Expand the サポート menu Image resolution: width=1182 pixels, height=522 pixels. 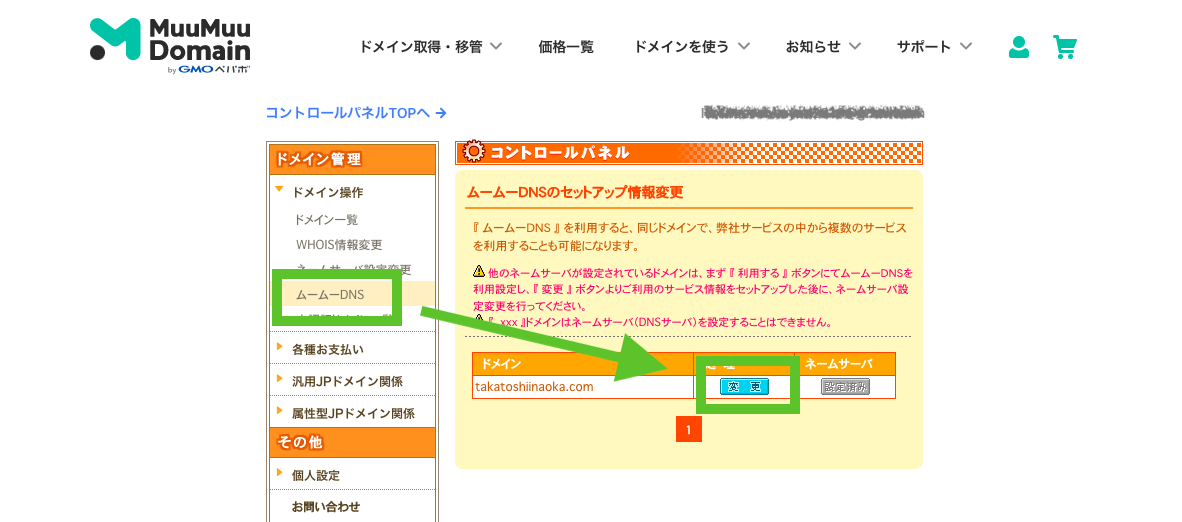[934, 47]
